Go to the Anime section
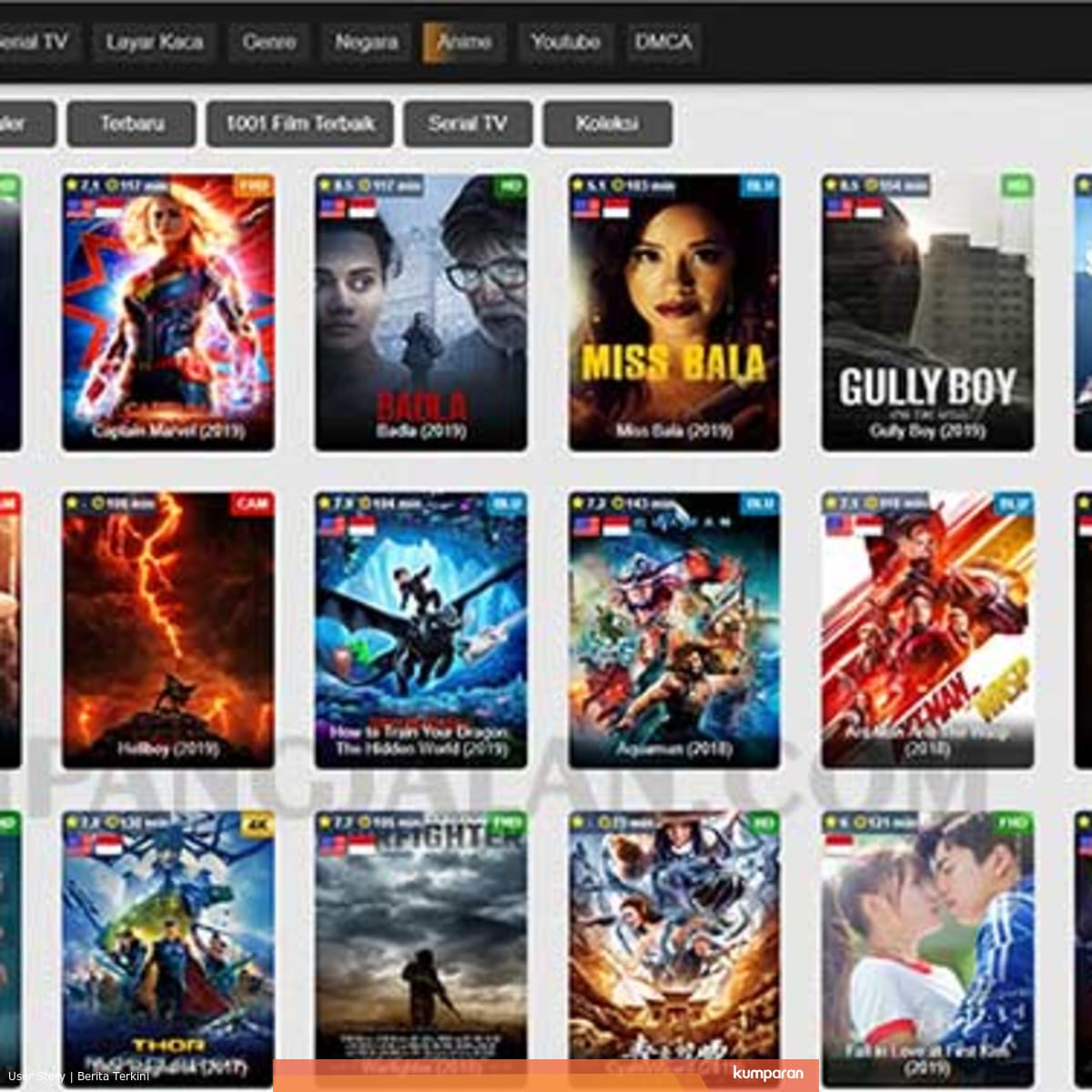Screen dimensions: 1092x1092 (x=464, y=42)
